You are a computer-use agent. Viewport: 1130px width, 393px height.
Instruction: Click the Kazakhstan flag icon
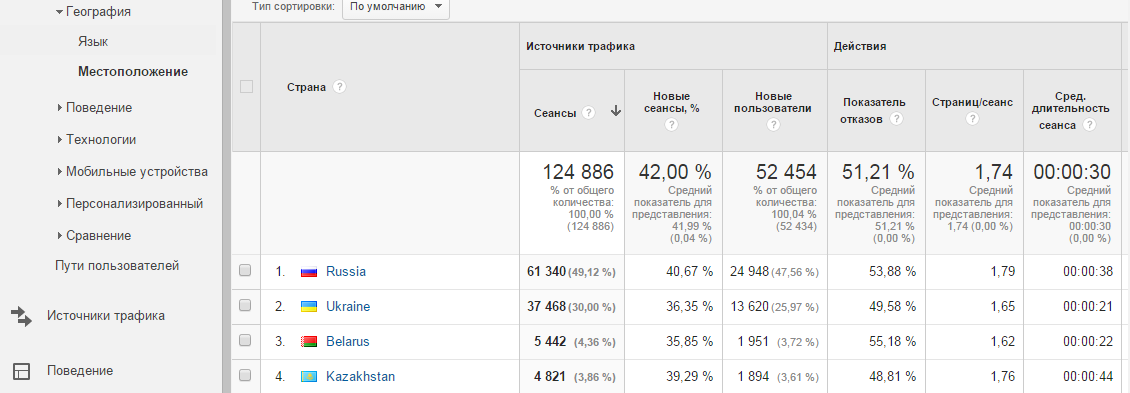point(308,376)
